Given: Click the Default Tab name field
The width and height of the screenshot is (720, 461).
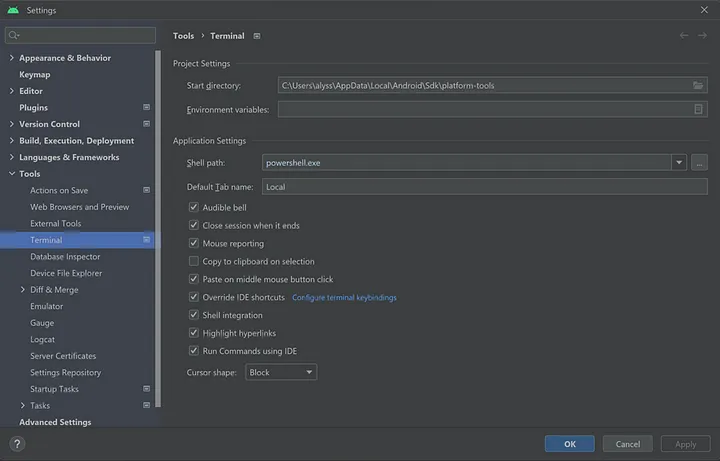Looking at the screenshot, I should [x=484, y=187].
